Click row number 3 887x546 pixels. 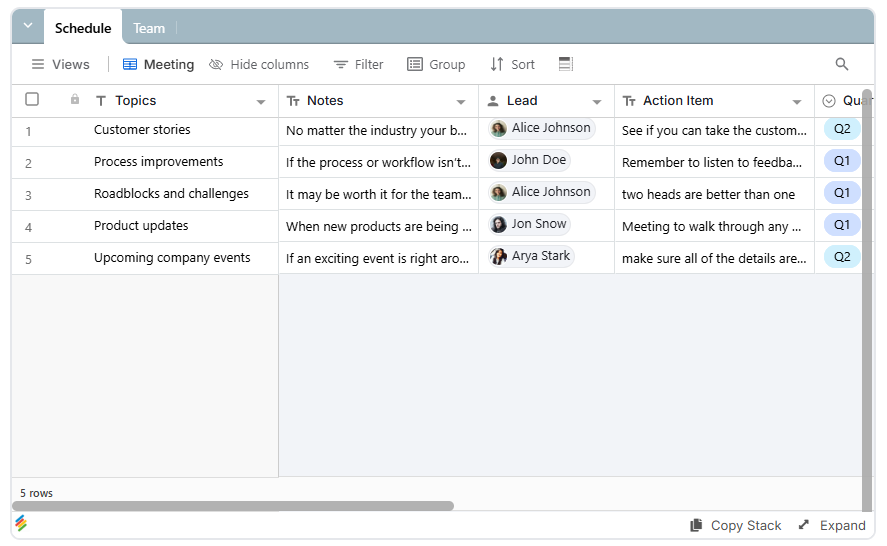pyautogui.click(x=28, y=196)
